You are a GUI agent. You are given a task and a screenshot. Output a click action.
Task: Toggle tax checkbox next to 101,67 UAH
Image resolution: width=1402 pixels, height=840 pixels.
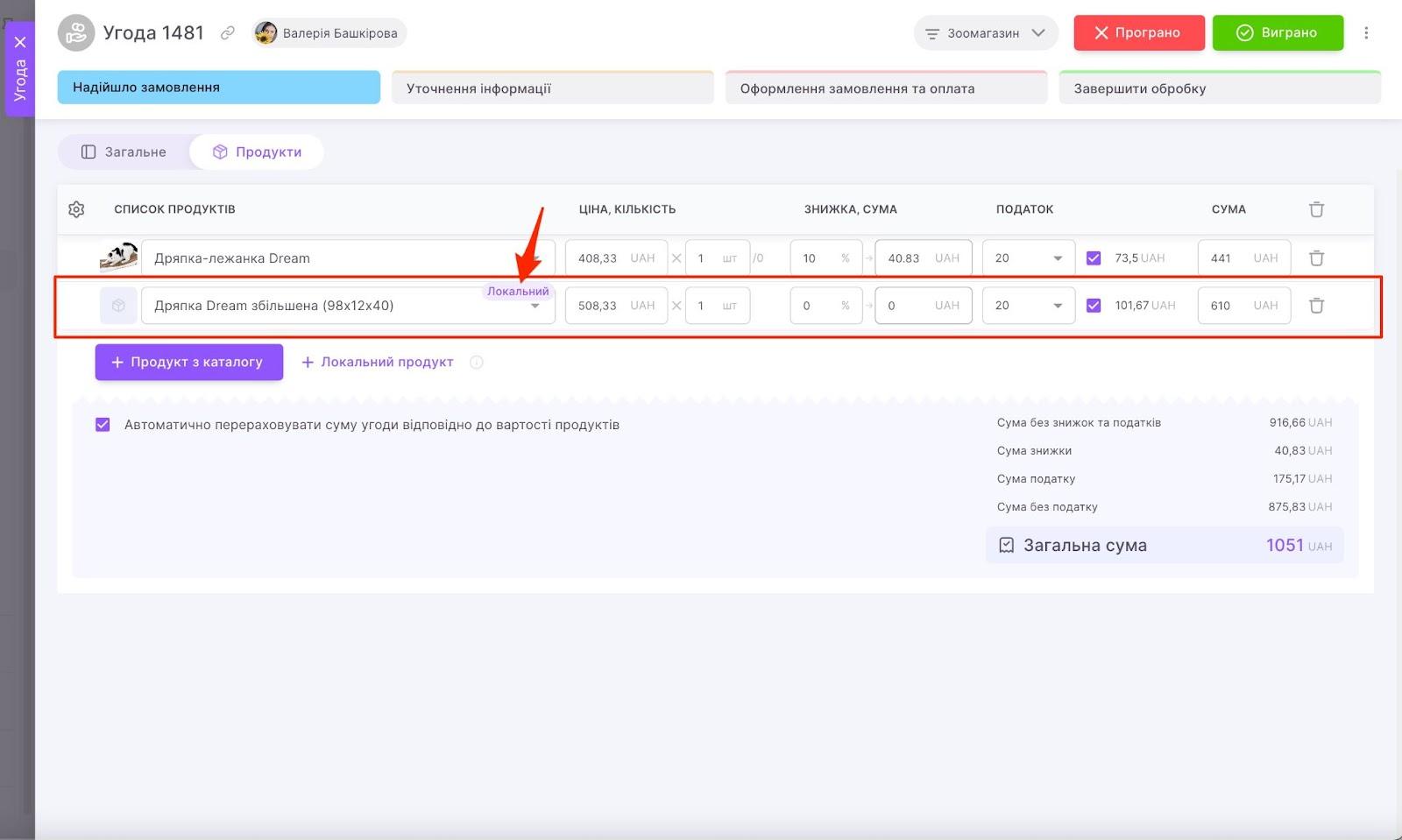coord(1094,306)
